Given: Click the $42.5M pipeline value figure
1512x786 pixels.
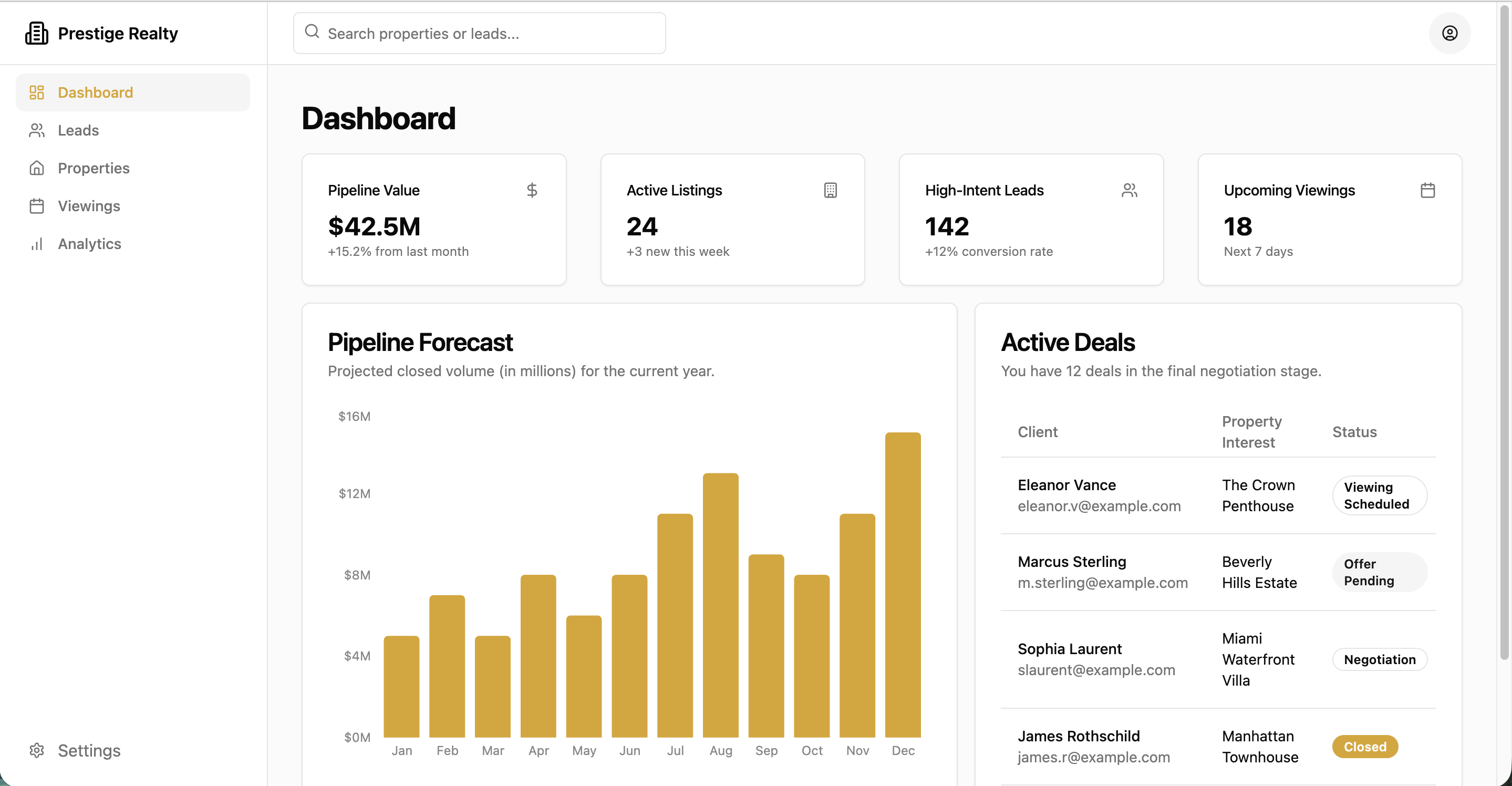Looking at the screenshot, I should [x=374, y=226].
